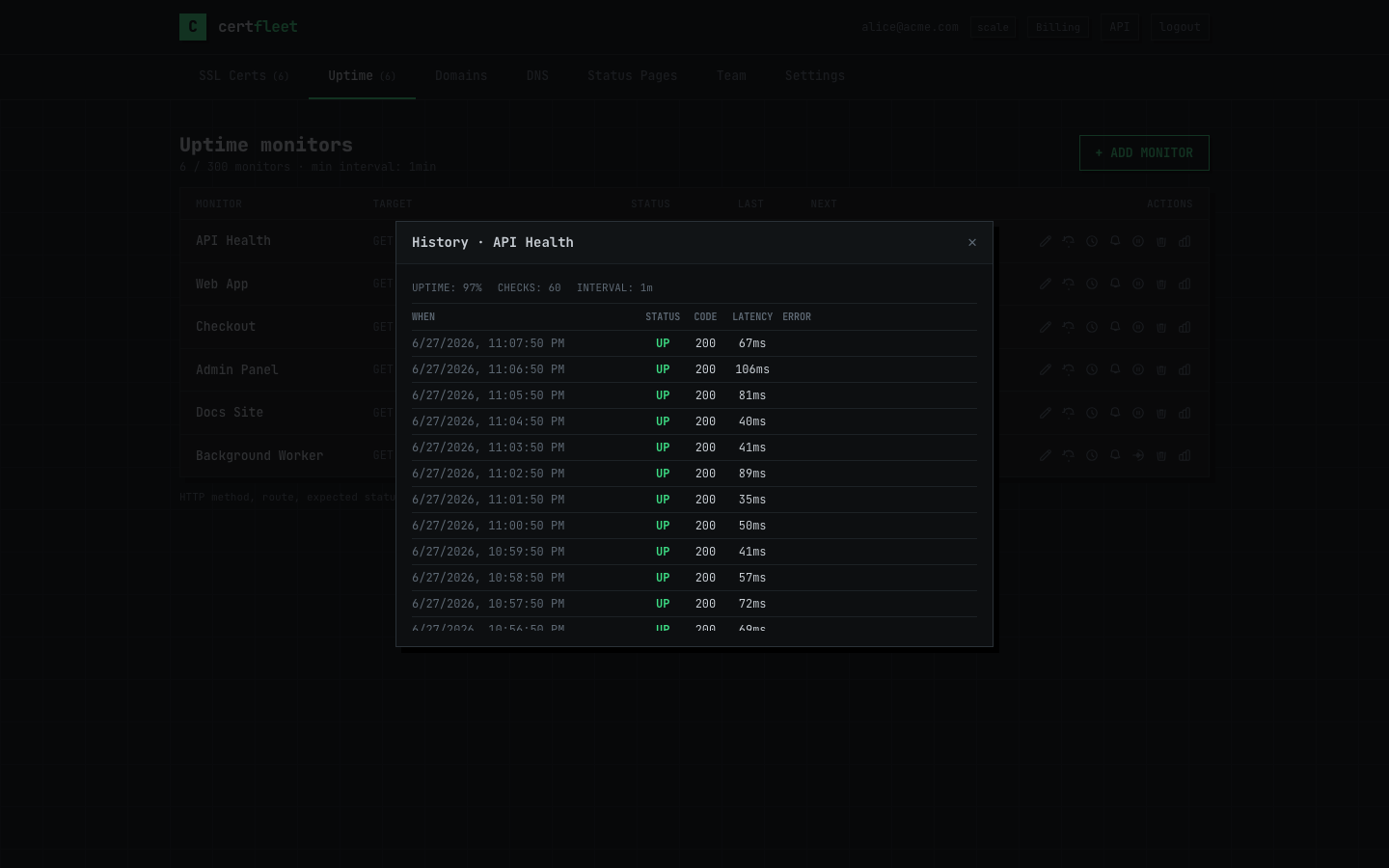This screenshot has width=1389, height=868.
Task: Click the Background Worker monitor name
Action: point(259,455)
